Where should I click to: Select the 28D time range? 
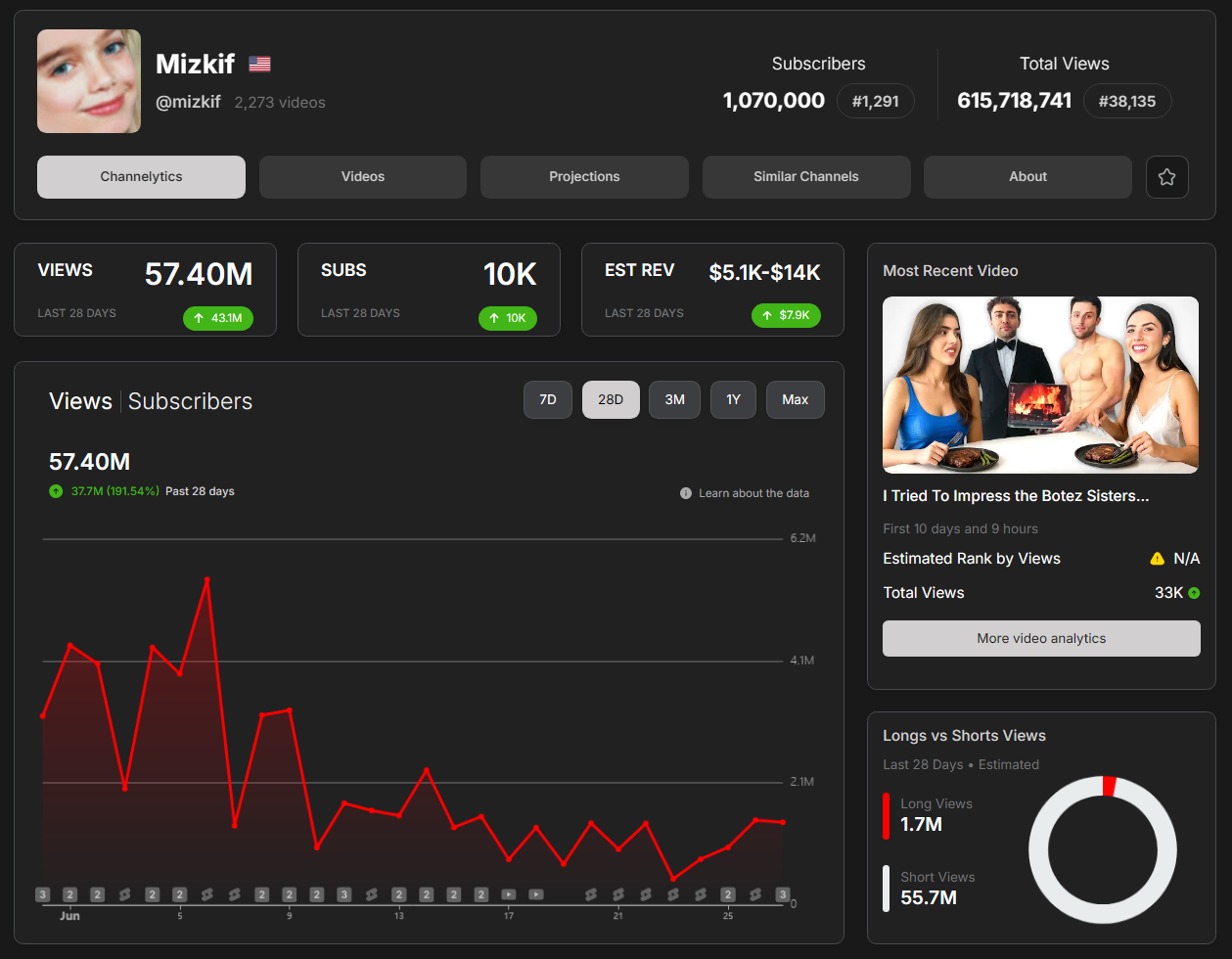coord(611,400)
